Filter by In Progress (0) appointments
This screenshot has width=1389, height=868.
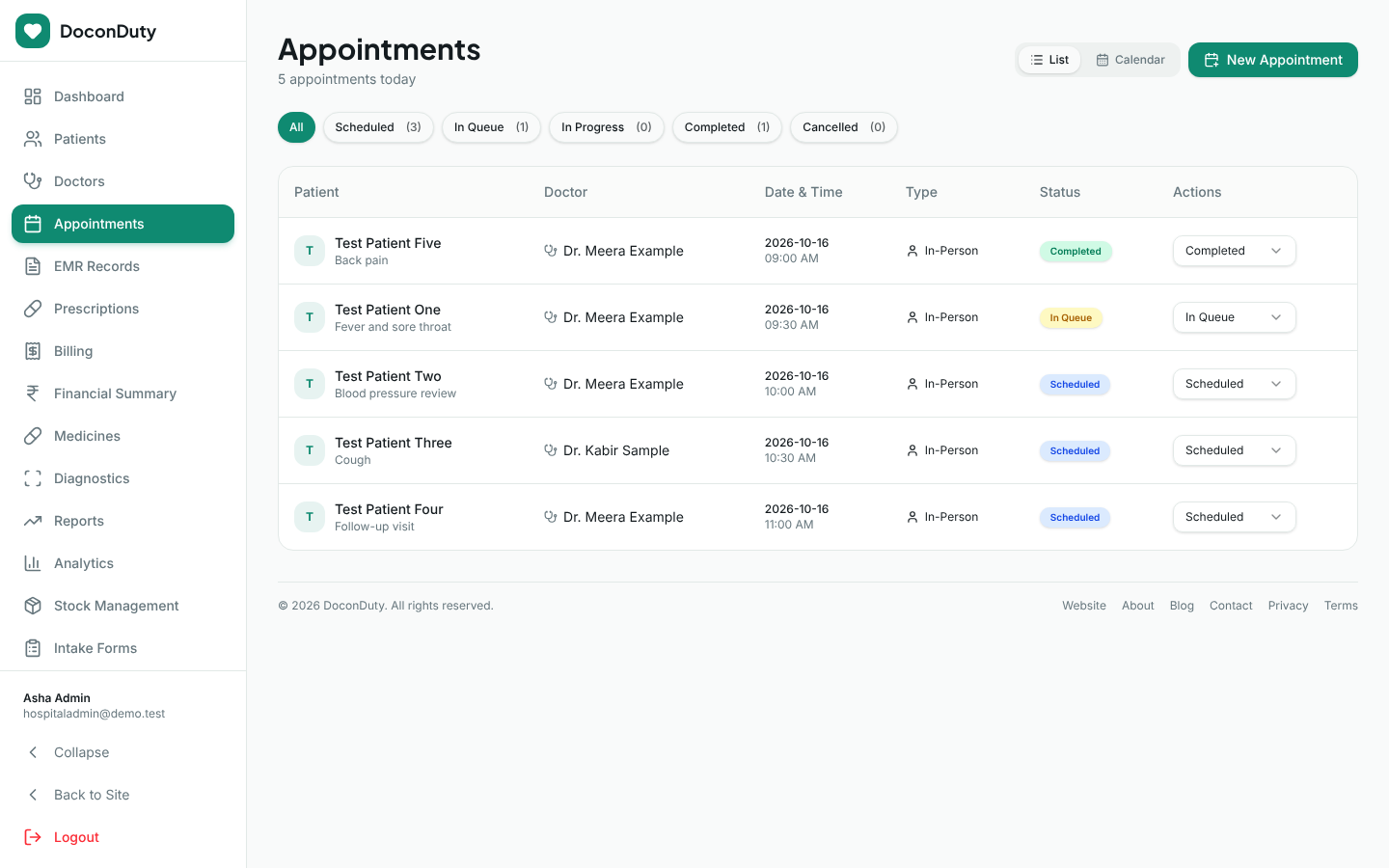pos(607,127)
